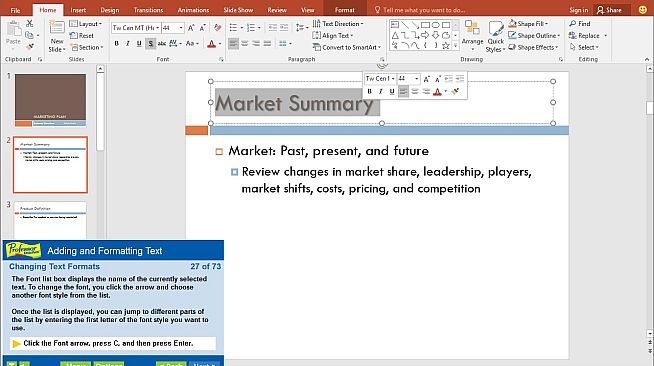Open Shape Fill dropdown
This screenshot has width=654, height=366.
pyautogui.click(x=528, y=24)
